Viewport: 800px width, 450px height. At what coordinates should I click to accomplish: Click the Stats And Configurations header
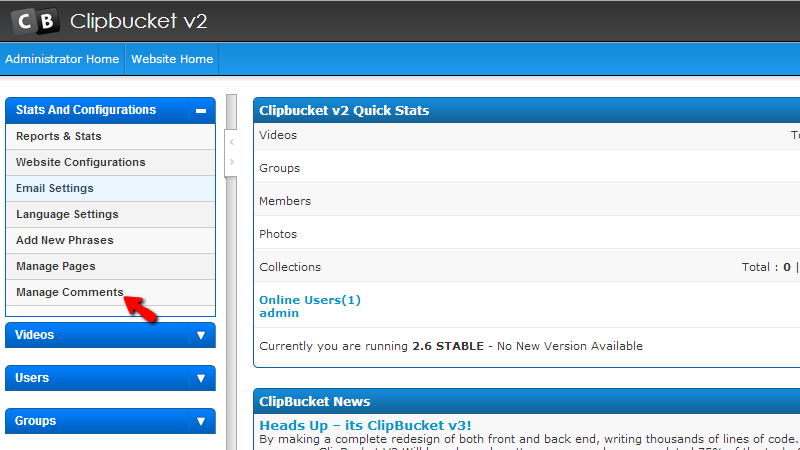(x=110, y=110)
